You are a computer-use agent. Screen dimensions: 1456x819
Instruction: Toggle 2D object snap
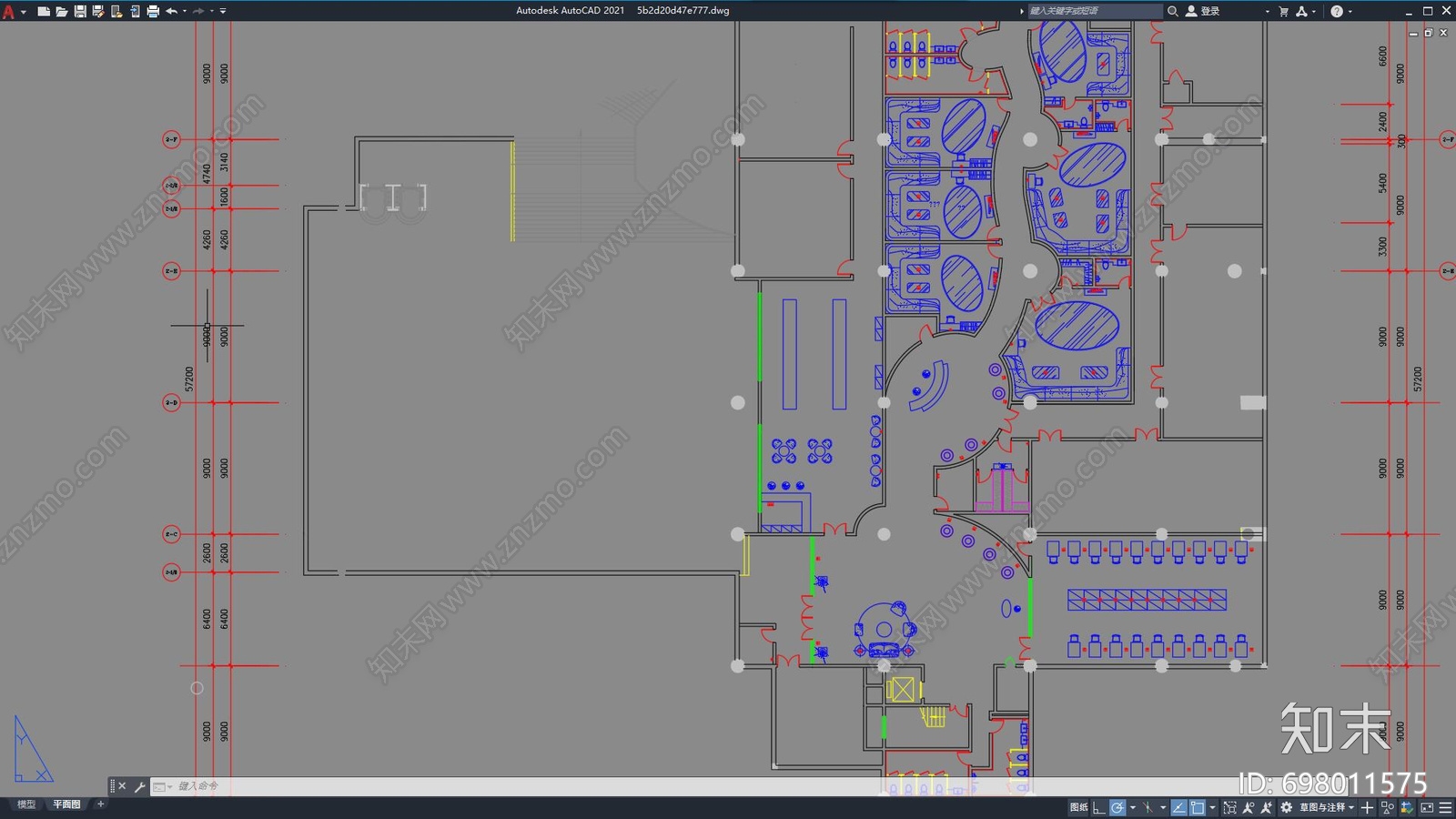click(x=1198, y=807)
